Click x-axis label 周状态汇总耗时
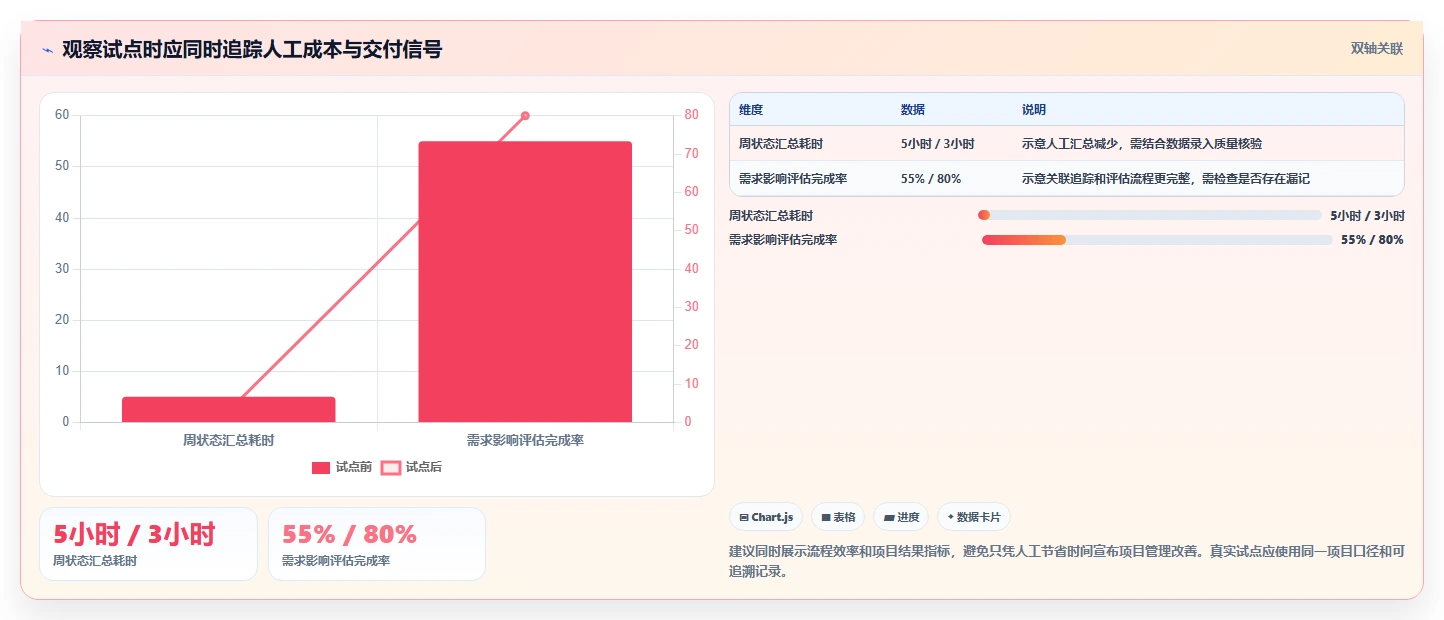 (229, 440)
